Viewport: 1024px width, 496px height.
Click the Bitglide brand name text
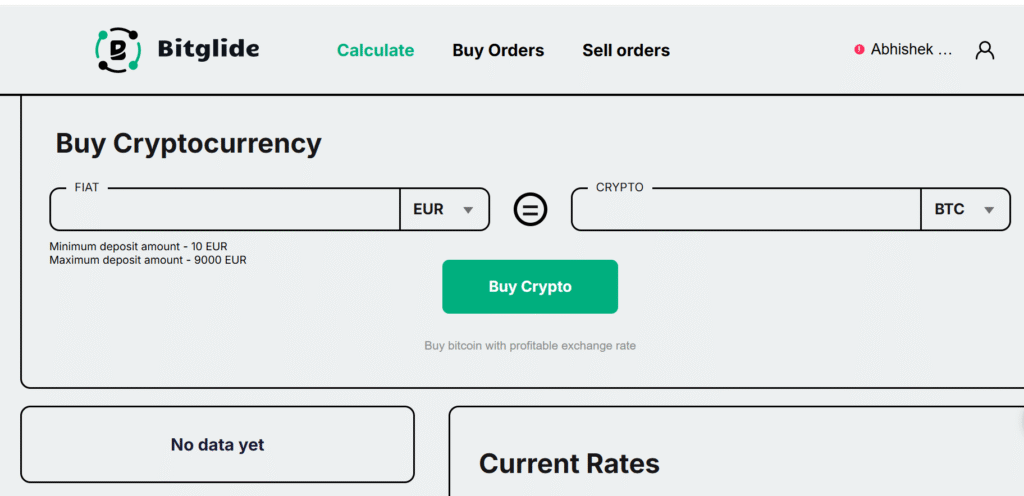208,49
